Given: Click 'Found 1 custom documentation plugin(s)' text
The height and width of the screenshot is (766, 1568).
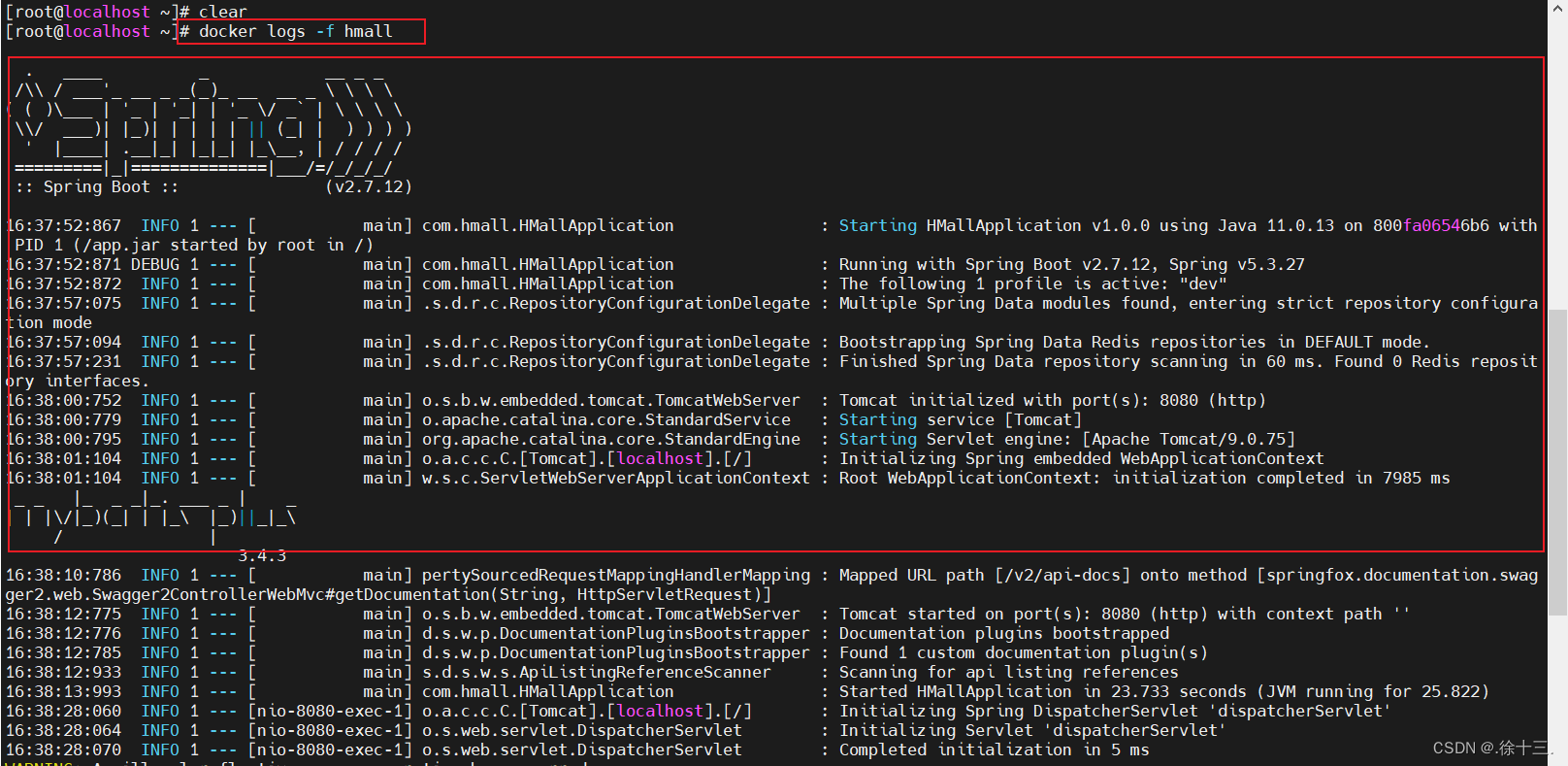Looking at the screenshot, I should 1024,652.
